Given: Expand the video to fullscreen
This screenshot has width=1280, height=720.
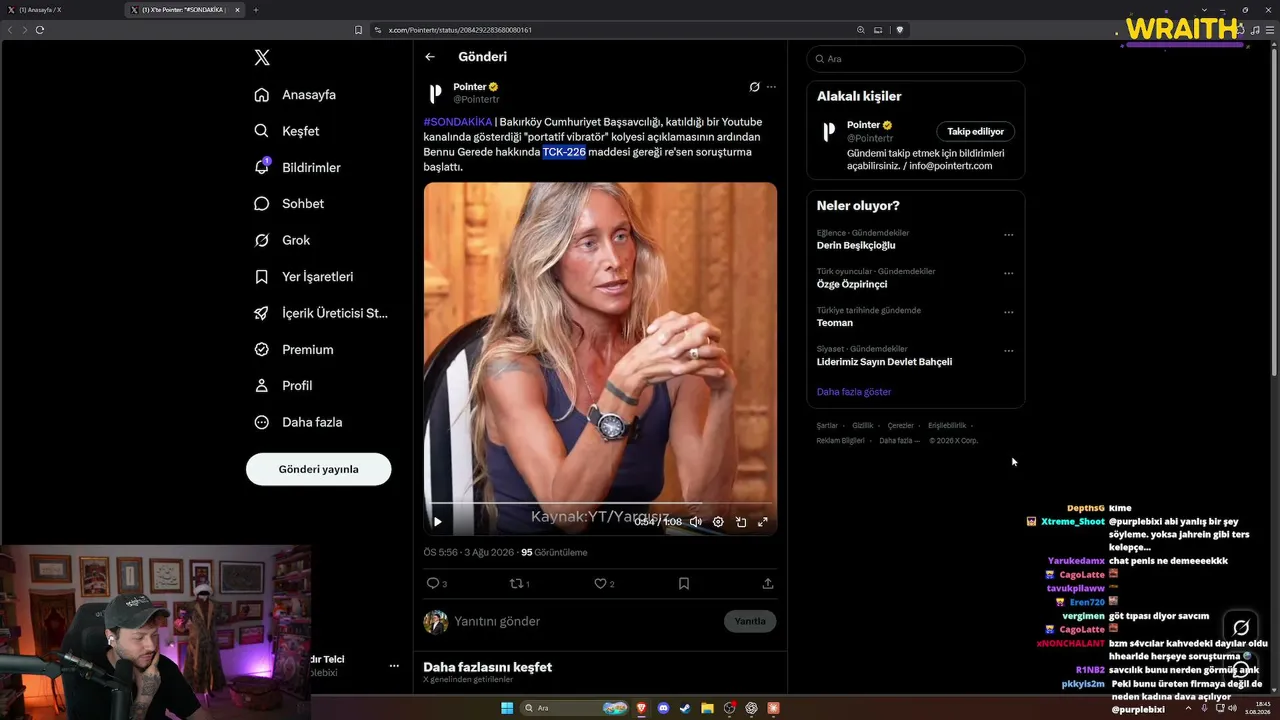Looking at the screenshot, I should [763, 522].
